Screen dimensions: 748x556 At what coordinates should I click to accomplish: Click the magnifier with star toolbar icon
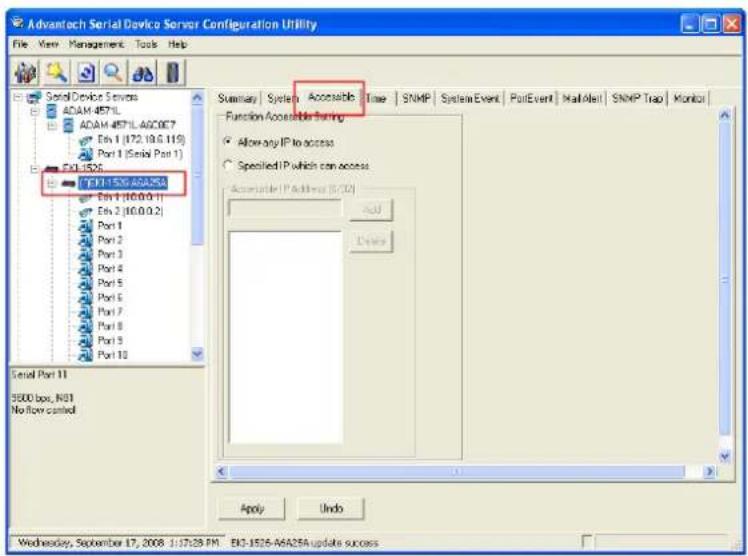(x=56, y=73)
